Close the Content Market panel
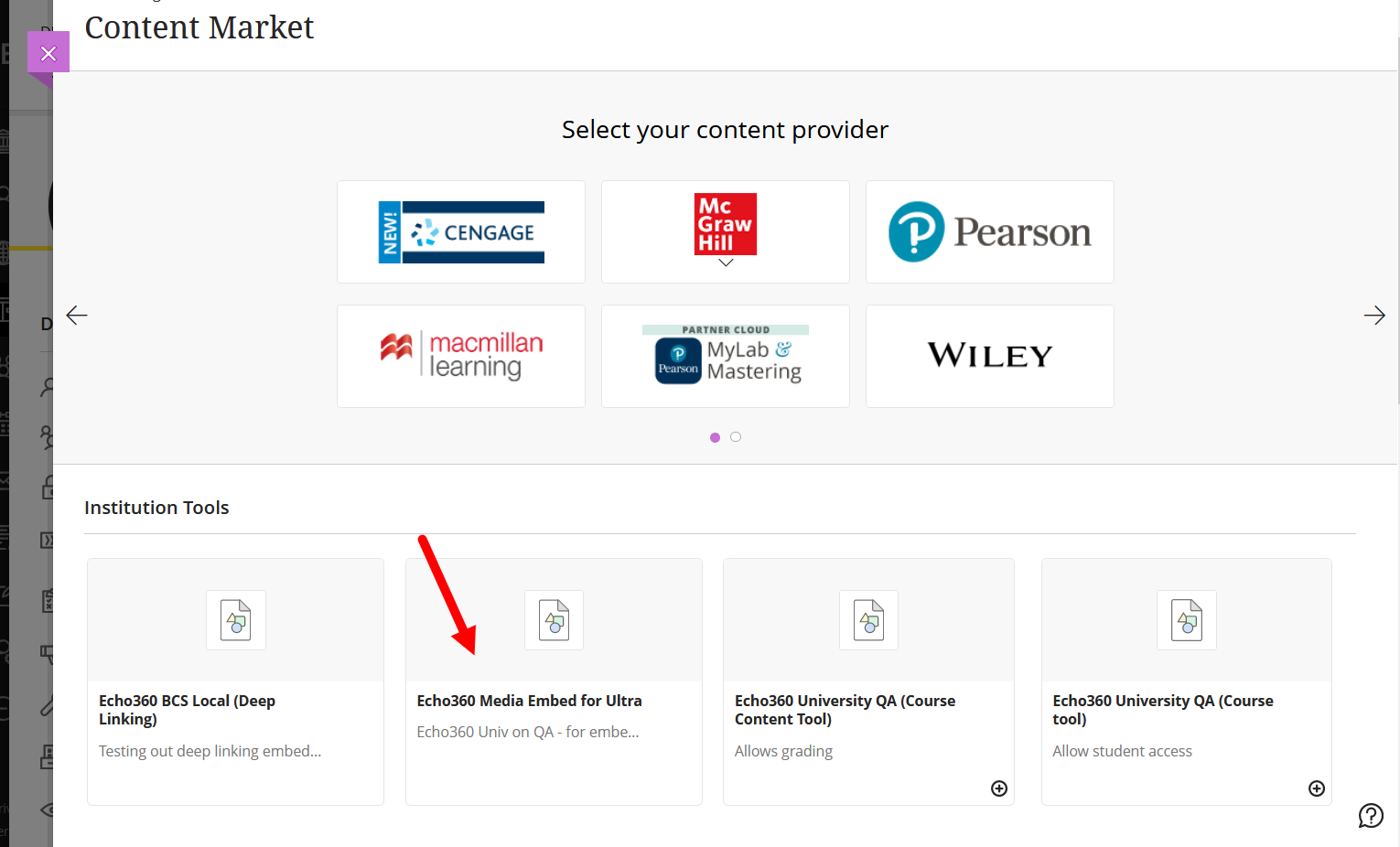The width and height of the screenshot is (1400, 847). (x=48, y=53)
